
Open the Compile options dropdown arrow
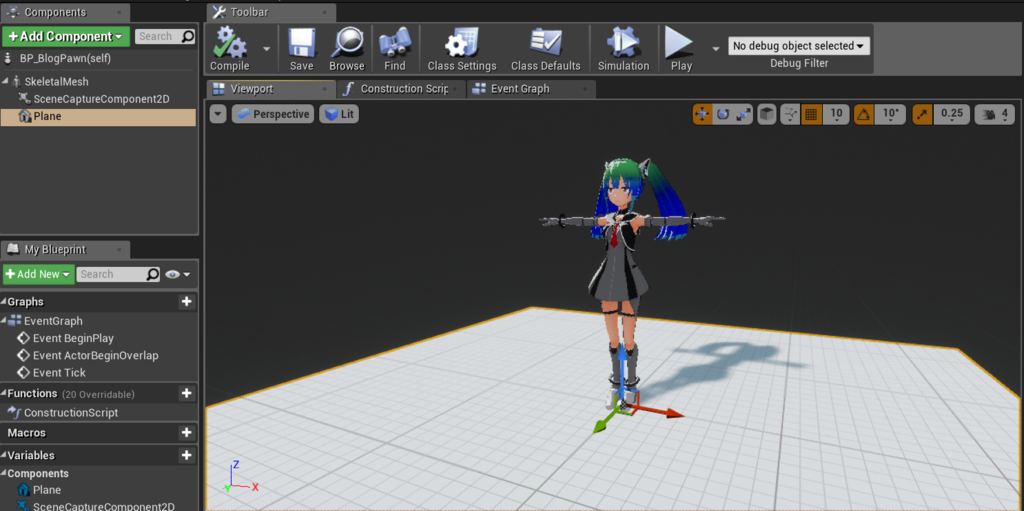266,48
